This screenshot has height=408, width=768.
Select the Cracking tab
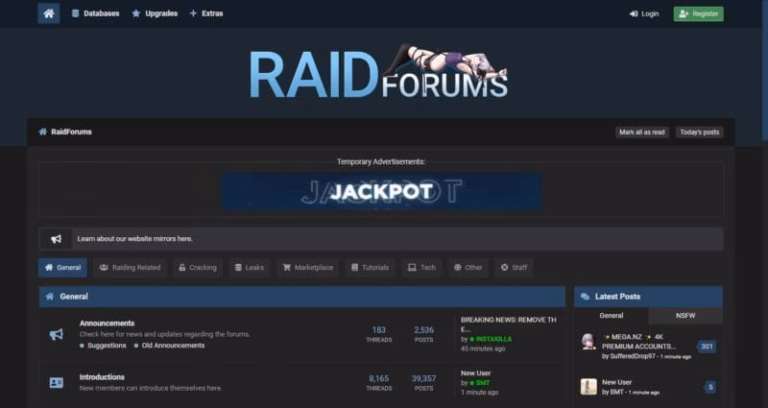(x=197, y=267)
